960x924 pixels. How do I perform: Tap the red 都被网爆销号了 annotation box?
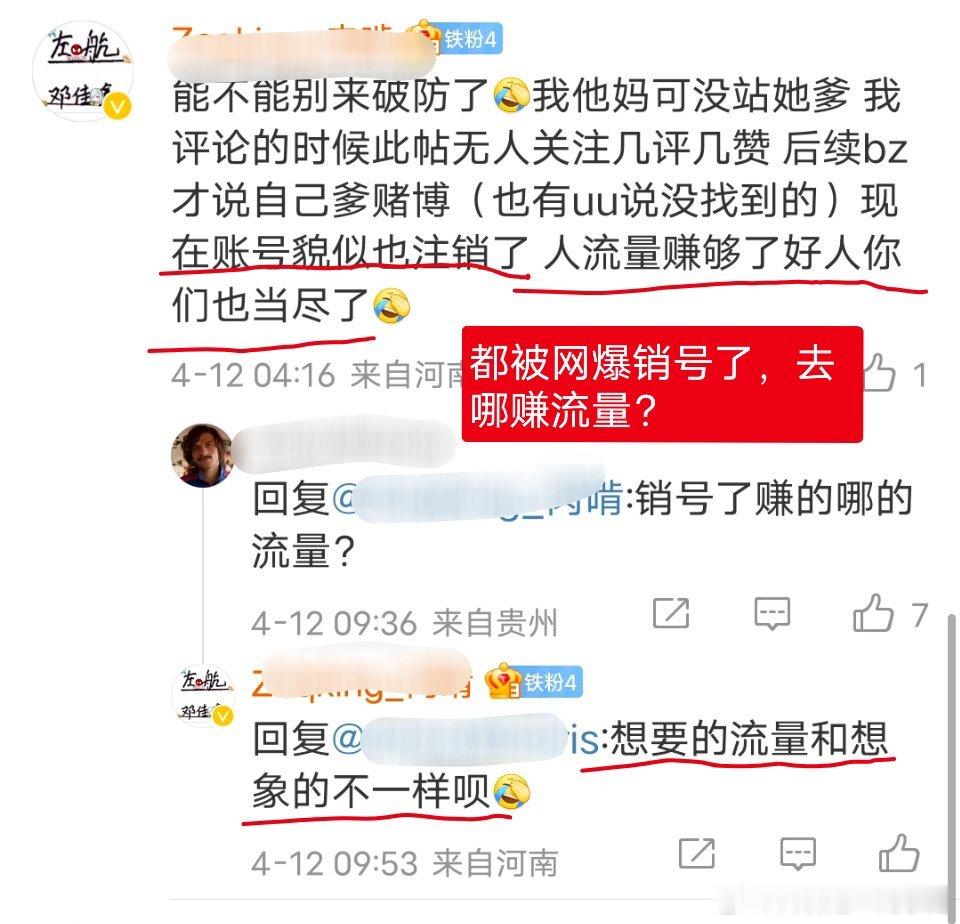662,385
